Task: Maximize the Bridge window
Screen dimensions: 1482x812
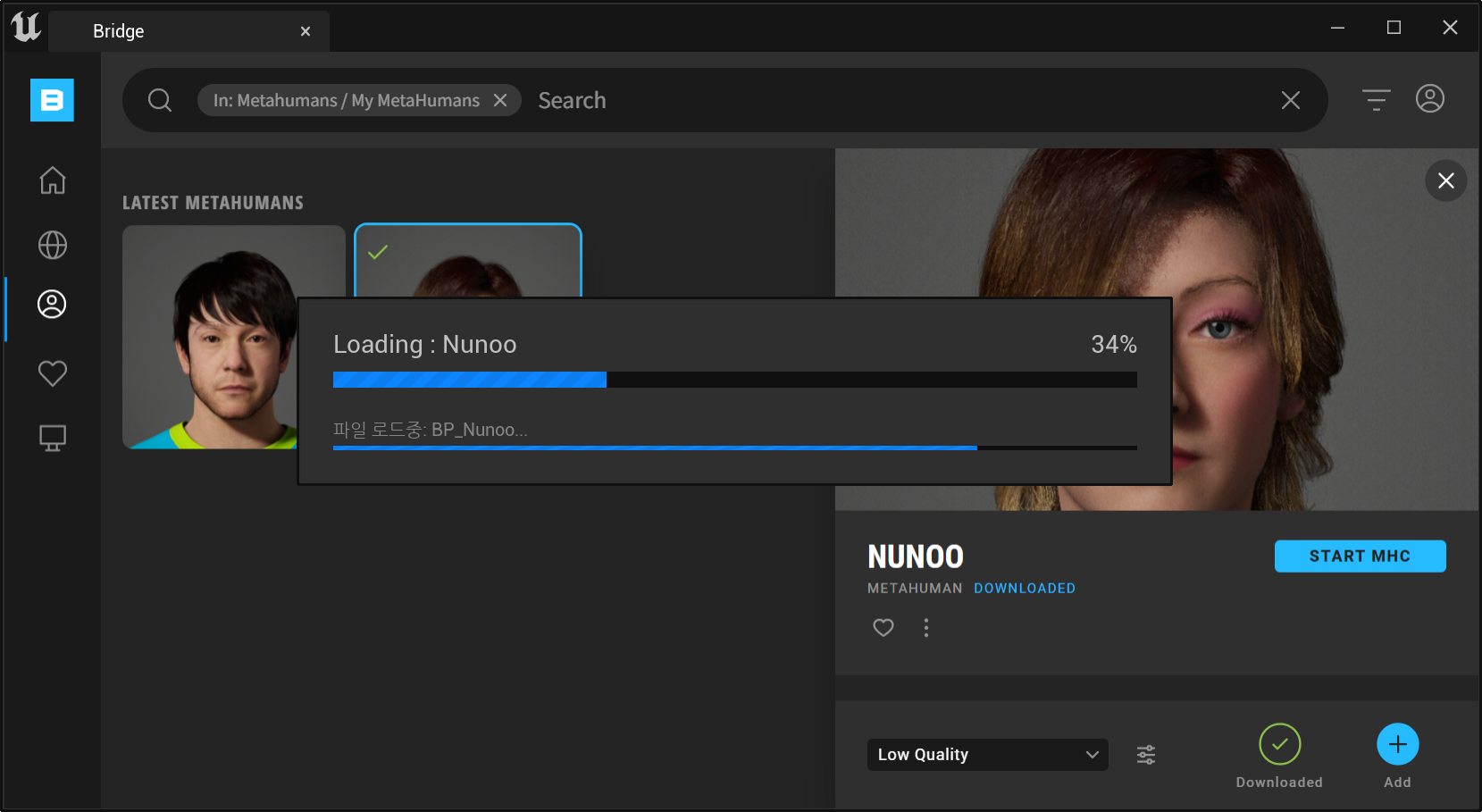Action: pyautogui.click(x=1394, y=28)
